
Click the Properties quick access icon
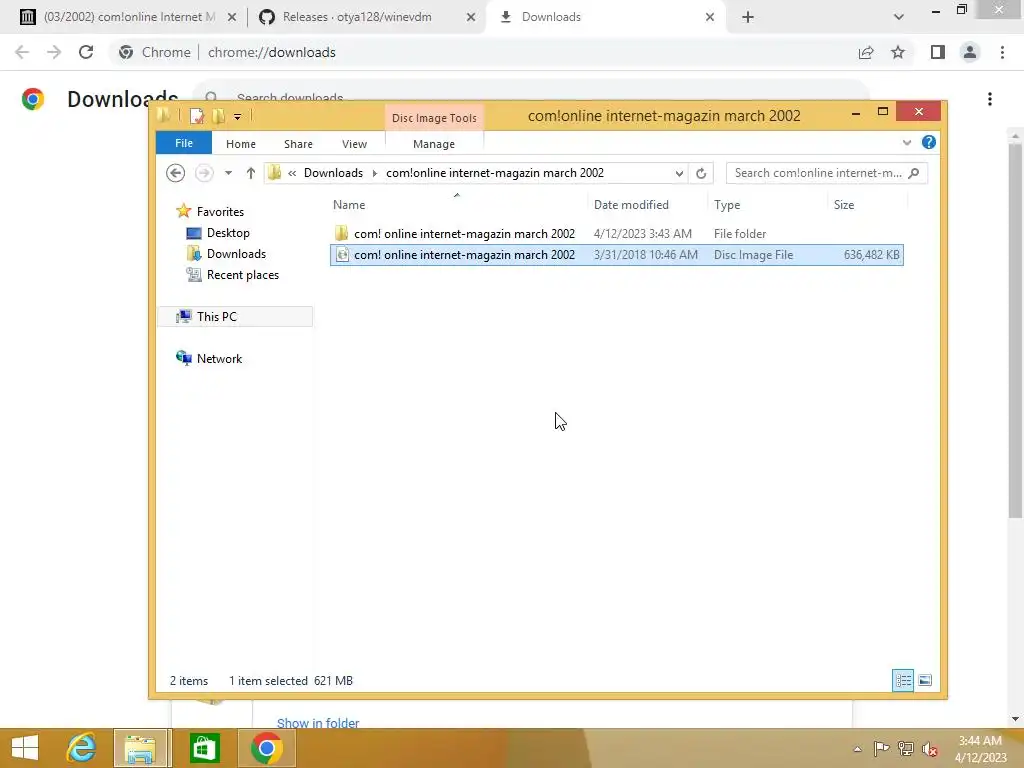click(x=197, y=116)
